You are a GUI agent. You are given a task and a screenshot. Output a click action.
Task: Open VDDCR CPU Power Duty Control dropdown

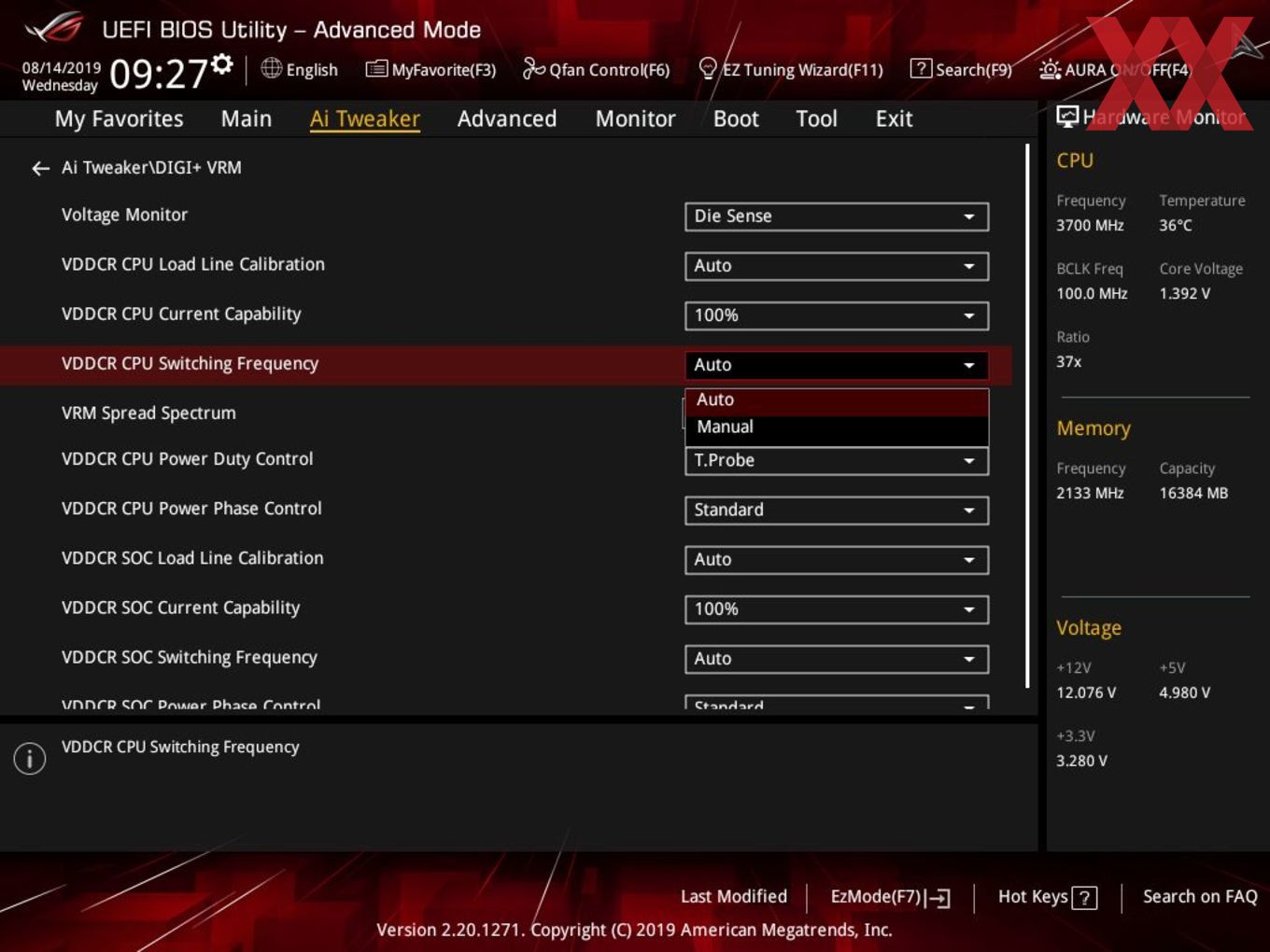pos(837,460)
